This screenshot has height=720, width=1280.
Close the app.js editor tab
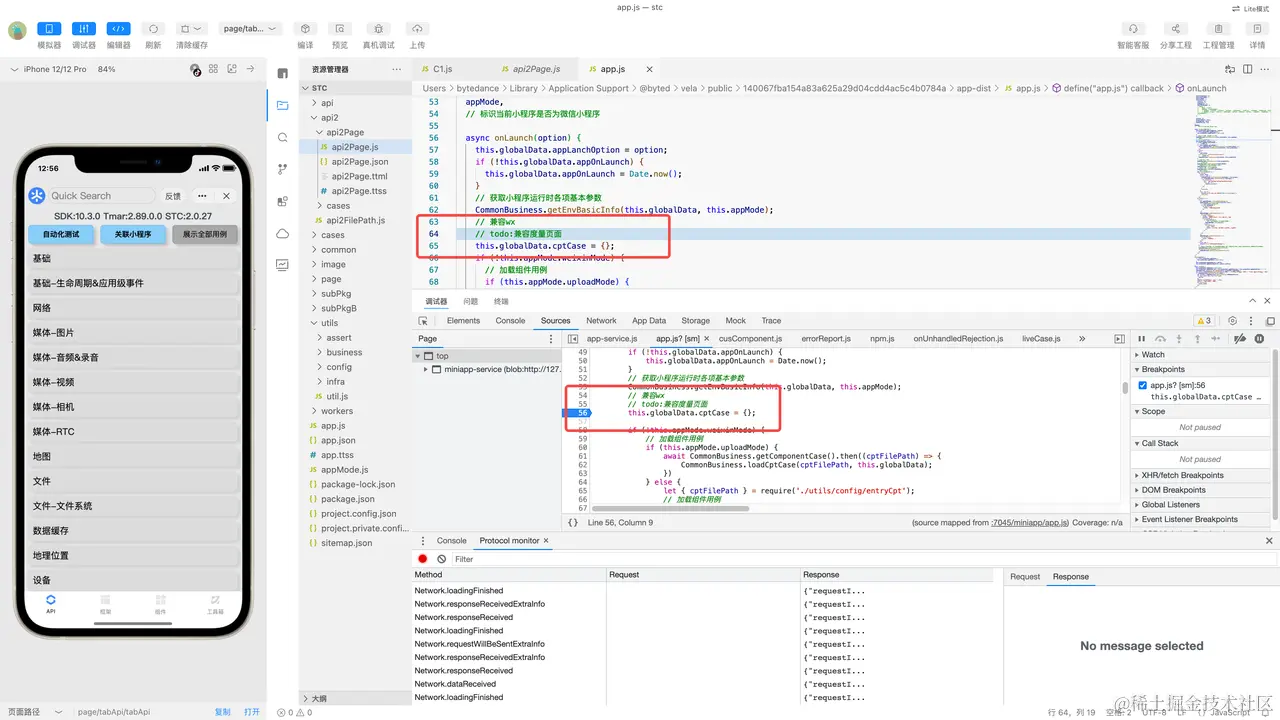(x=649, y=69)
